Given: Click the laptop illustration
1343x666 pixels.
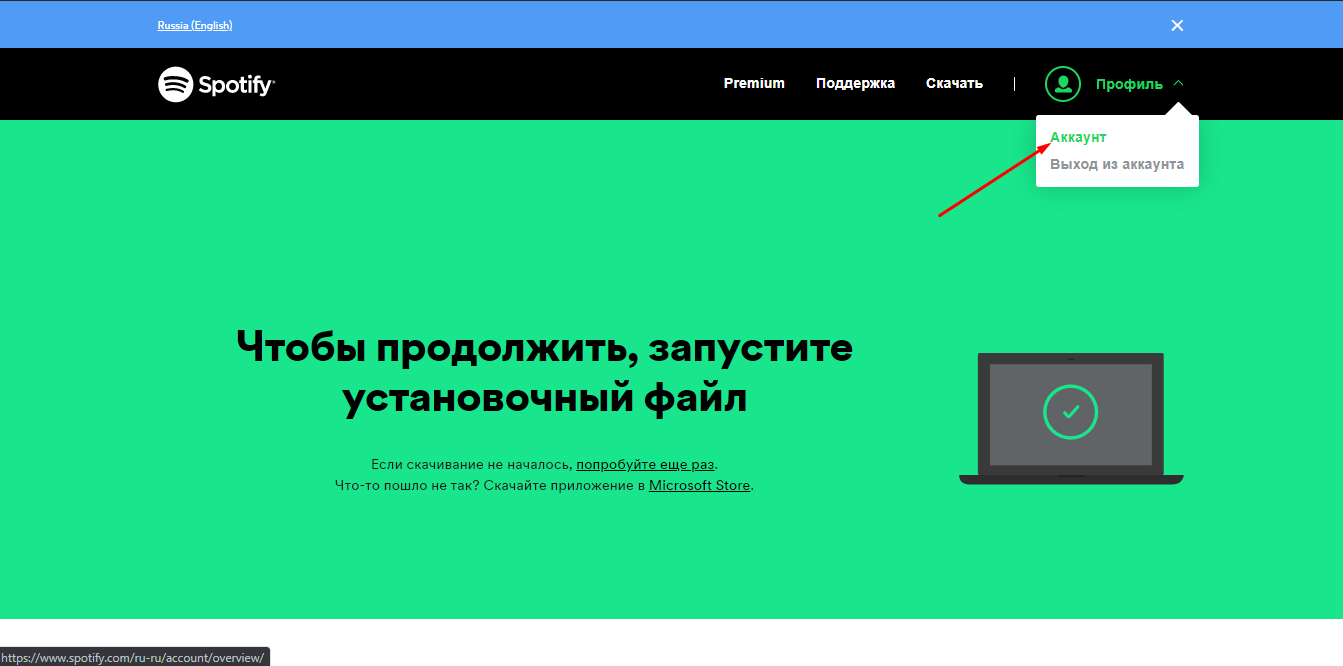Looking at the screenshot, I should pyautogui.click(x=1070, y=418).
